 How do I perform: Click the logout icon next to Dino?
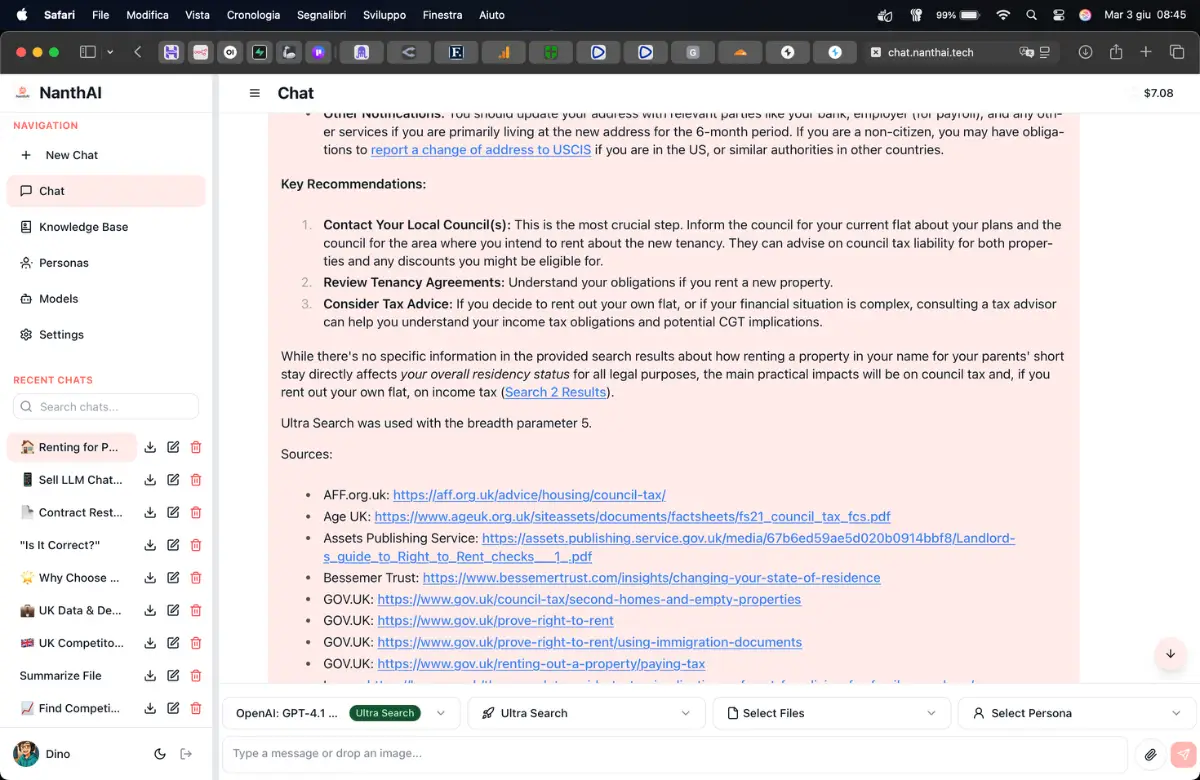click(x=186, y=754)
